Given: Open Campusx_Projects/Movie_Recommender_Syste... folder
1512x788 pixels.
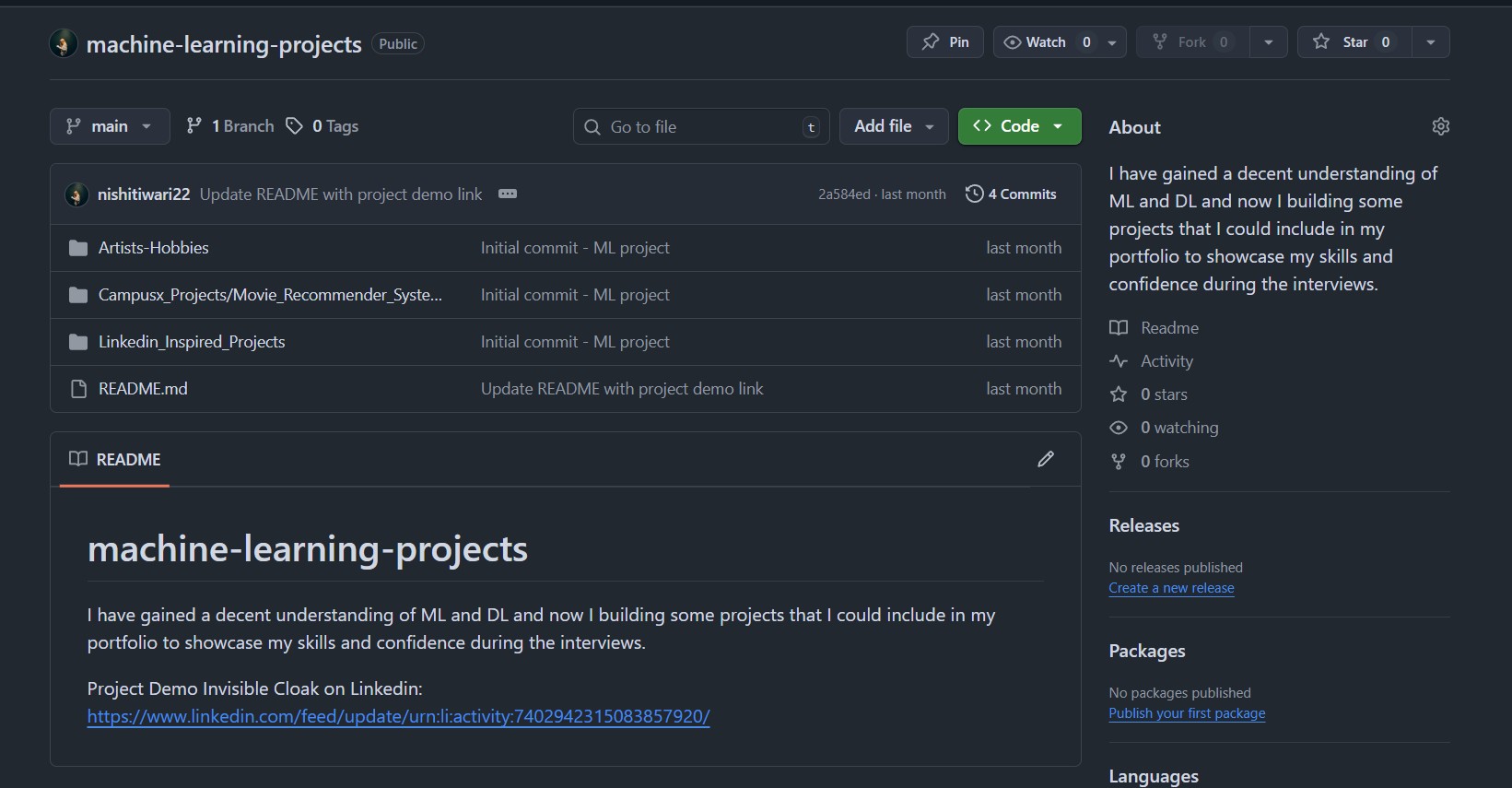Looking at the screenshot, I should pyautogui.click(x=271, y=295).
